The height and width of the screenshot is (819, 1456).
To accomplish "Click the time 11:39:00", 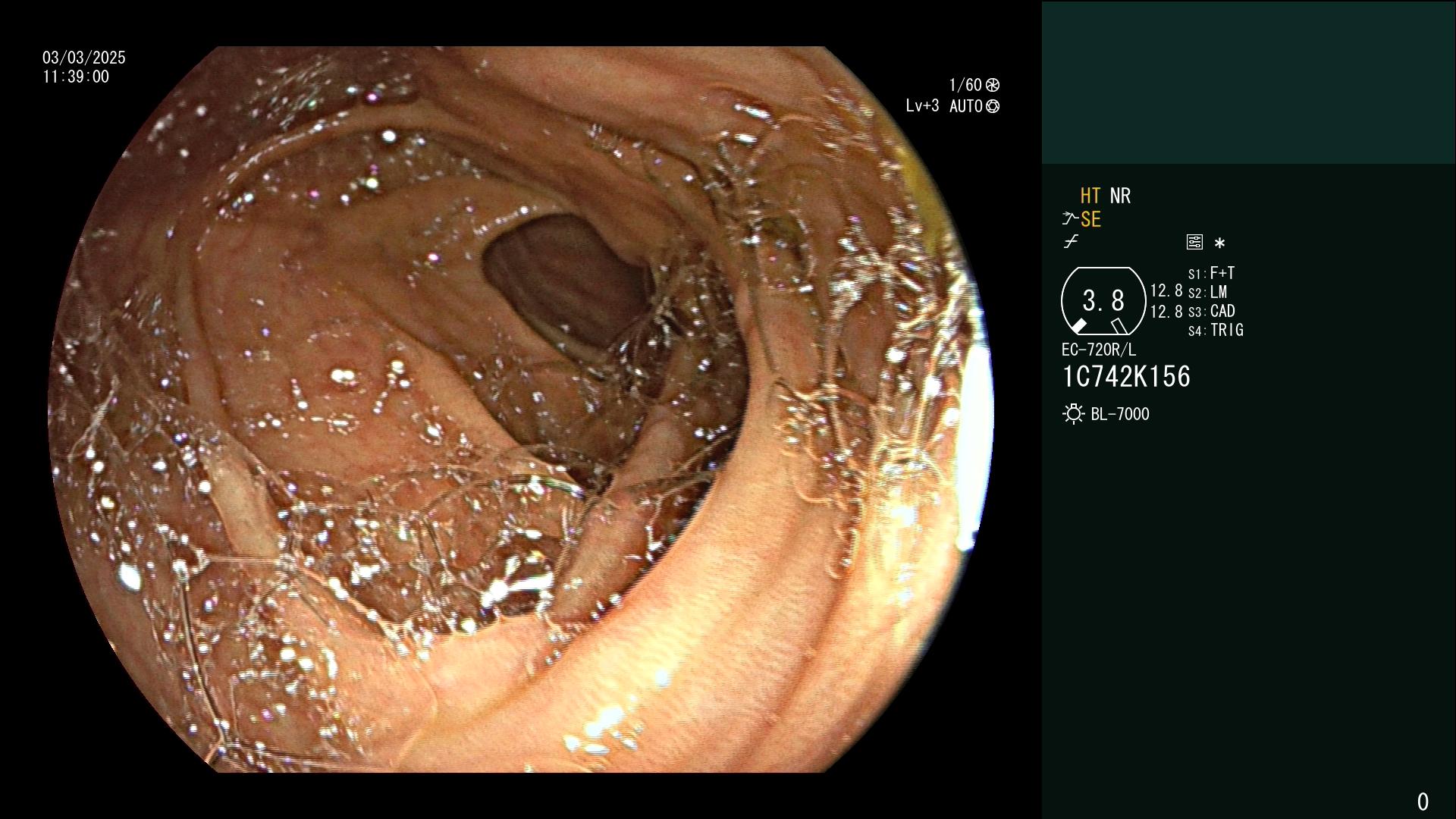I will point(76,77).
